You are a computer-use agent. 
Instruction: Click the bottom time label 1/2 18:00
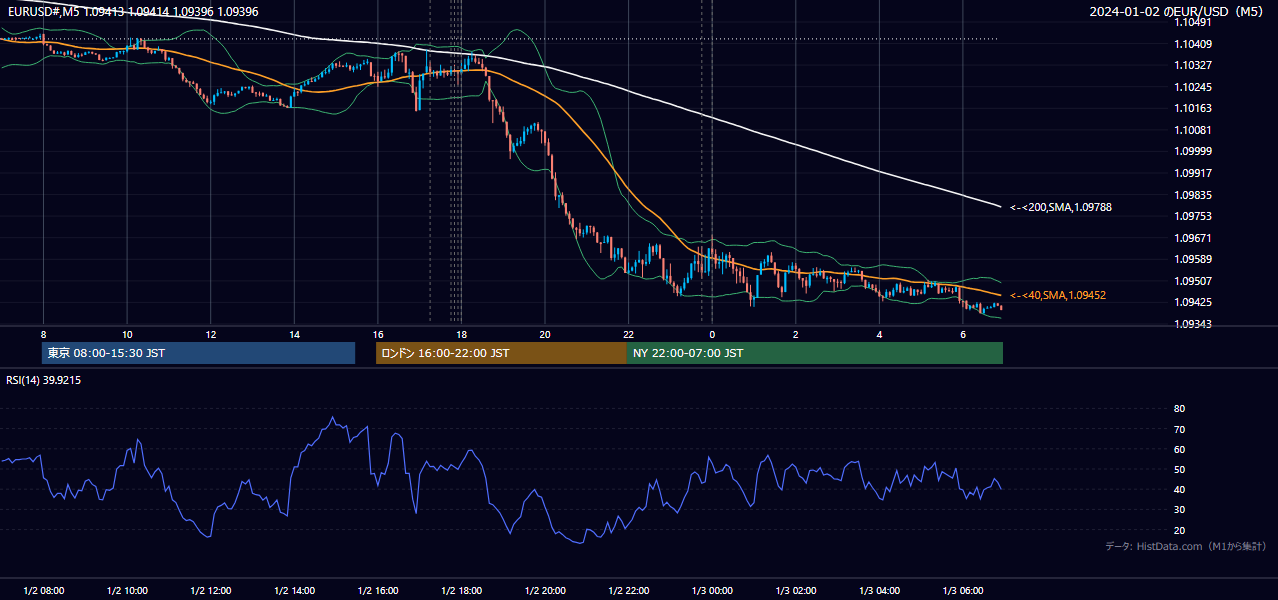(461, 591)
